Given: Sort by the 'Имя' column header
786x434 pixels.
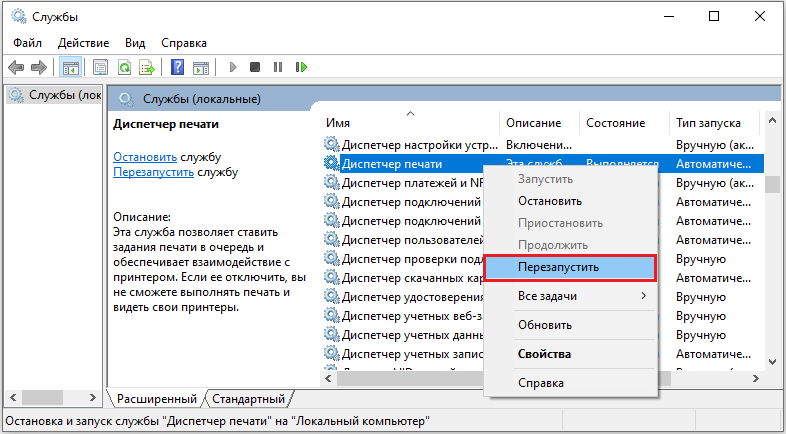Looking at the screenshot, I should click(338, 123).
